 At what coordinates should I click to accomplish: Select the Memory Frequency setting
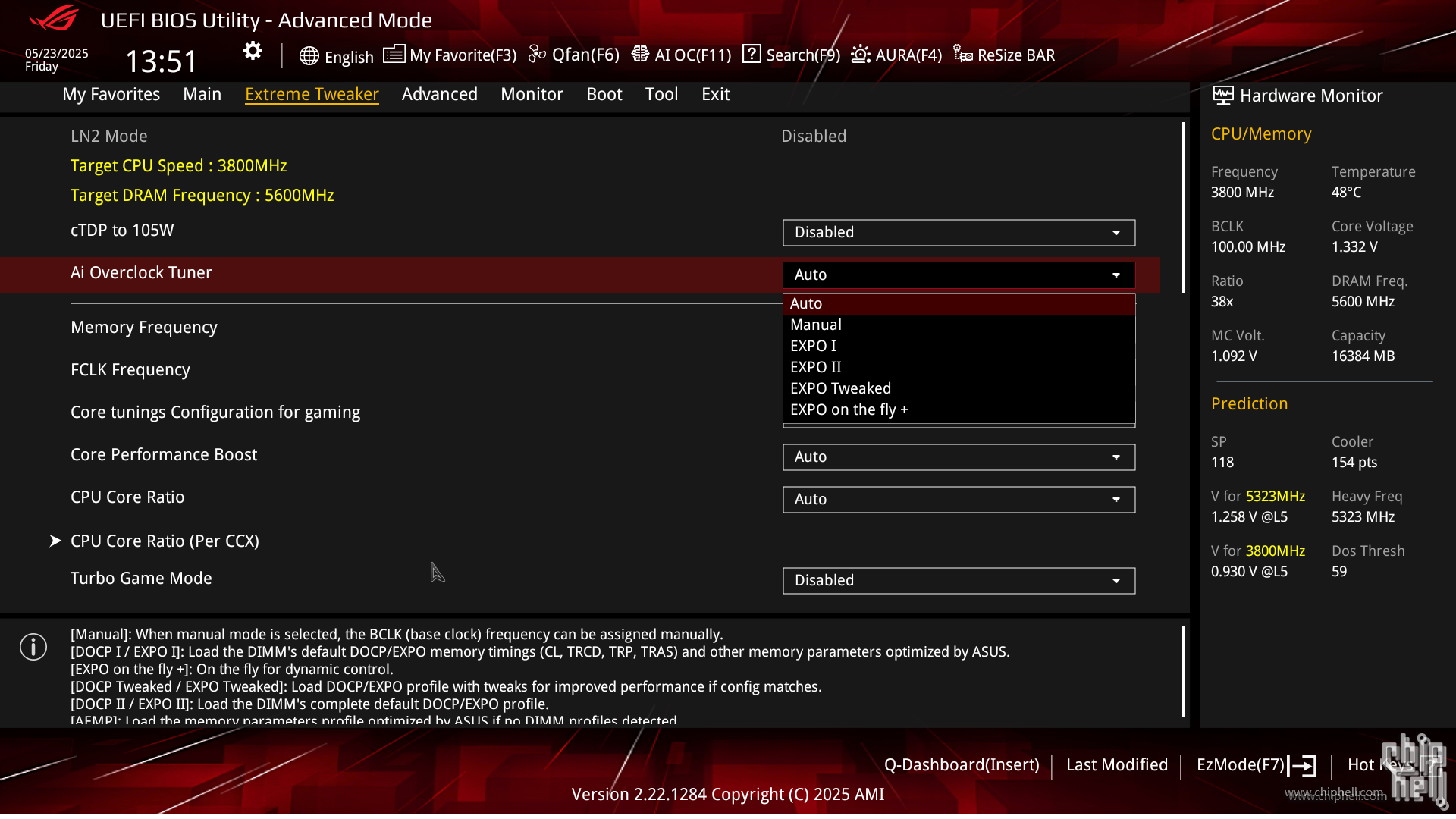click(x=144, y=328)
